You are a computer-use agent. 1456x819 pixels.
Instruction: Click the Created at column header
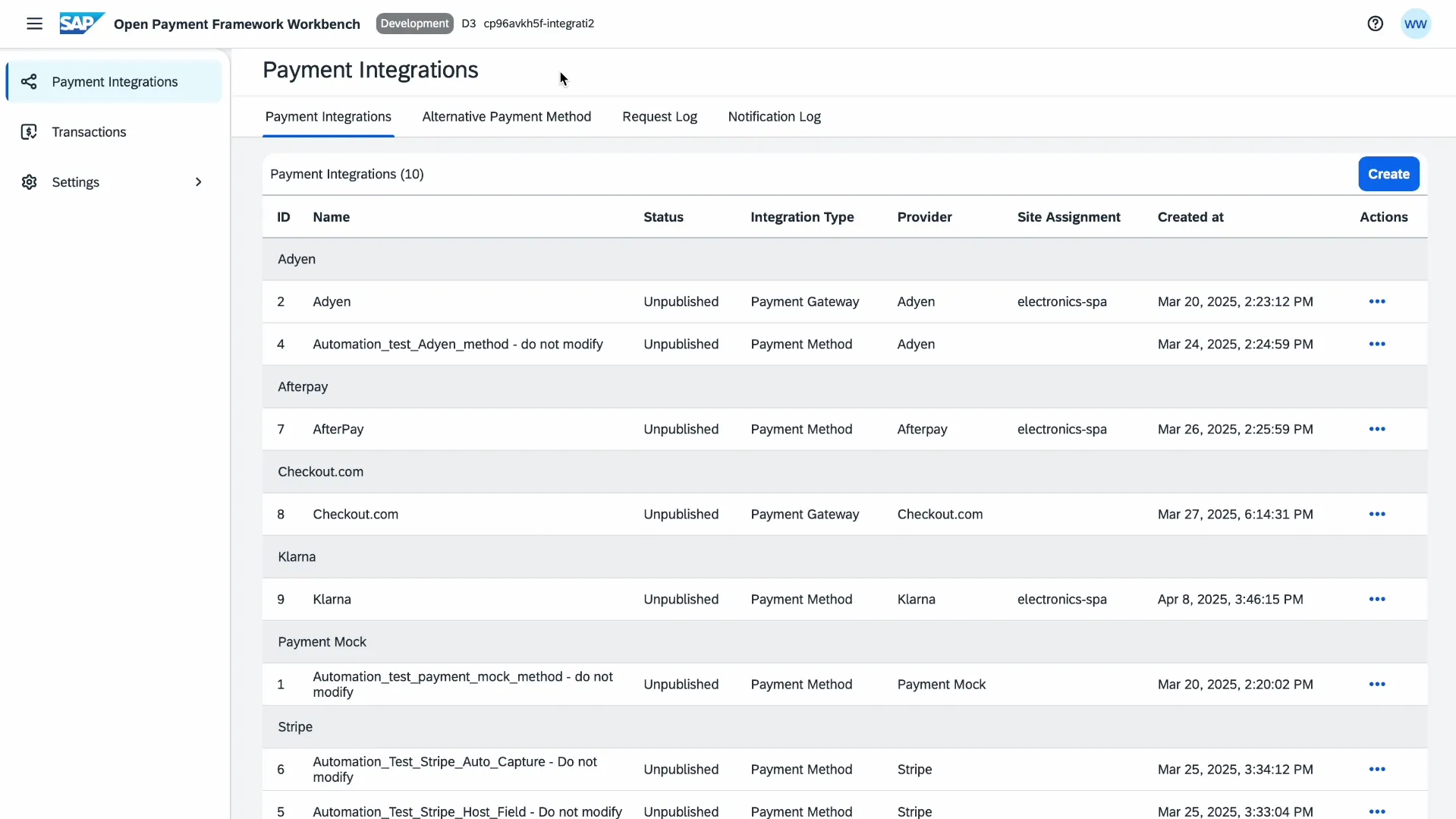(1190, 217)
